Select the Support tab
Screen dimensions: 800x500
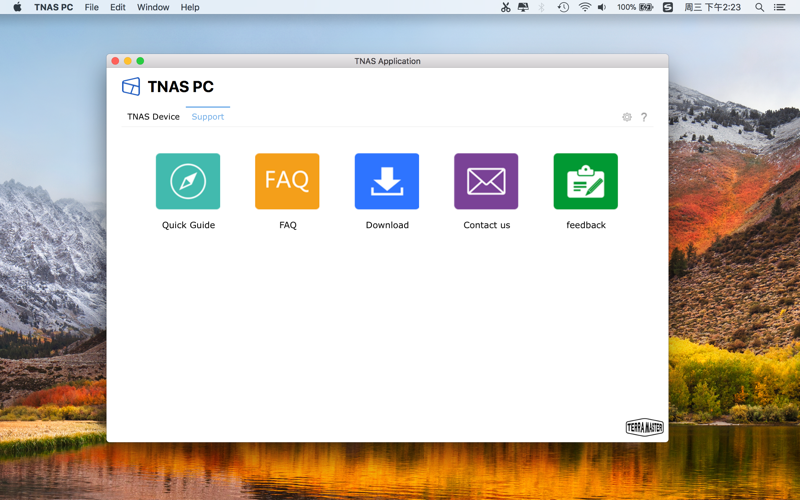point(208,117)
